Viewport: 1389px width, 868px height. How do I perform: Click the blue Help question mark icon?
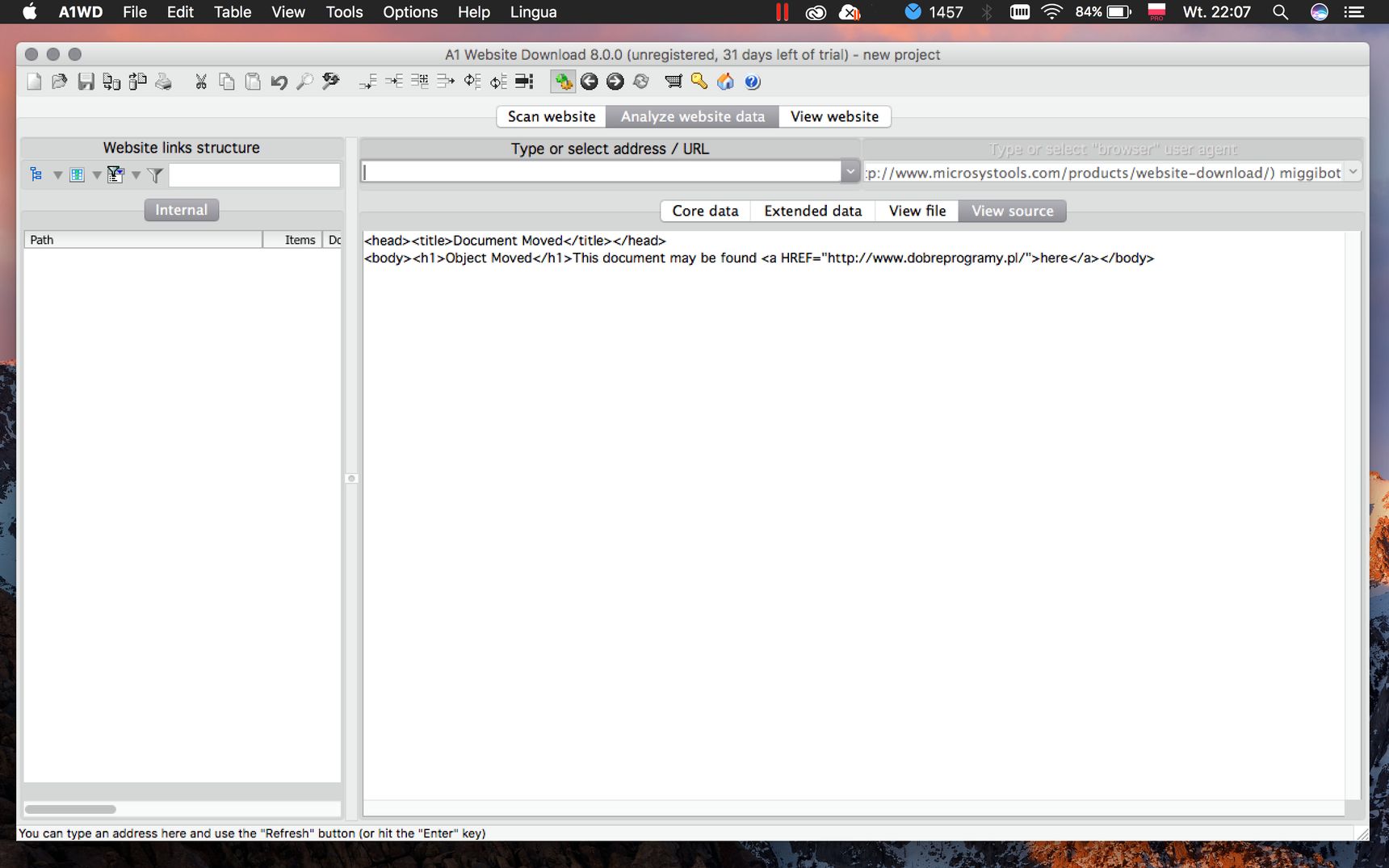(x=752, y=82)
